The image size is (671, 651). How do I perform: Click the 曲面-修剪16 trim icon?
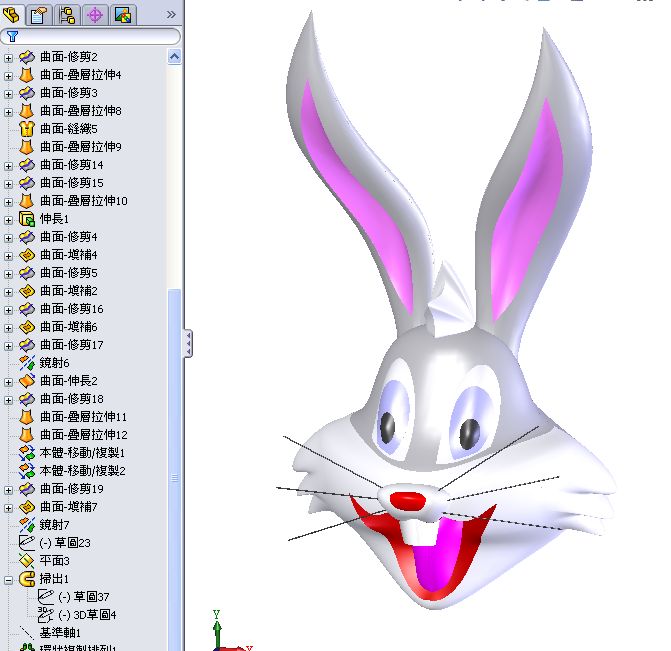pyautogui.click(x=27, y=309)
